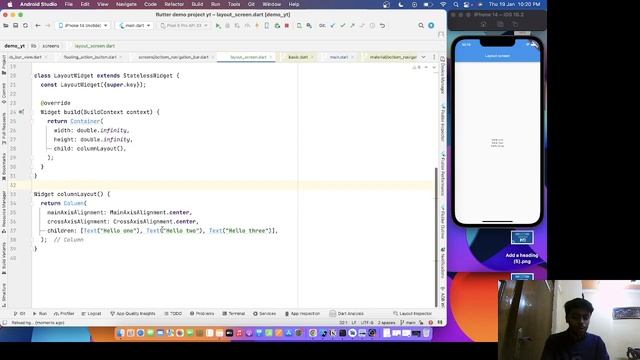
Task: Click Home button icon on iPhone simulator toolbar
Action: click(x=483, y=24)
